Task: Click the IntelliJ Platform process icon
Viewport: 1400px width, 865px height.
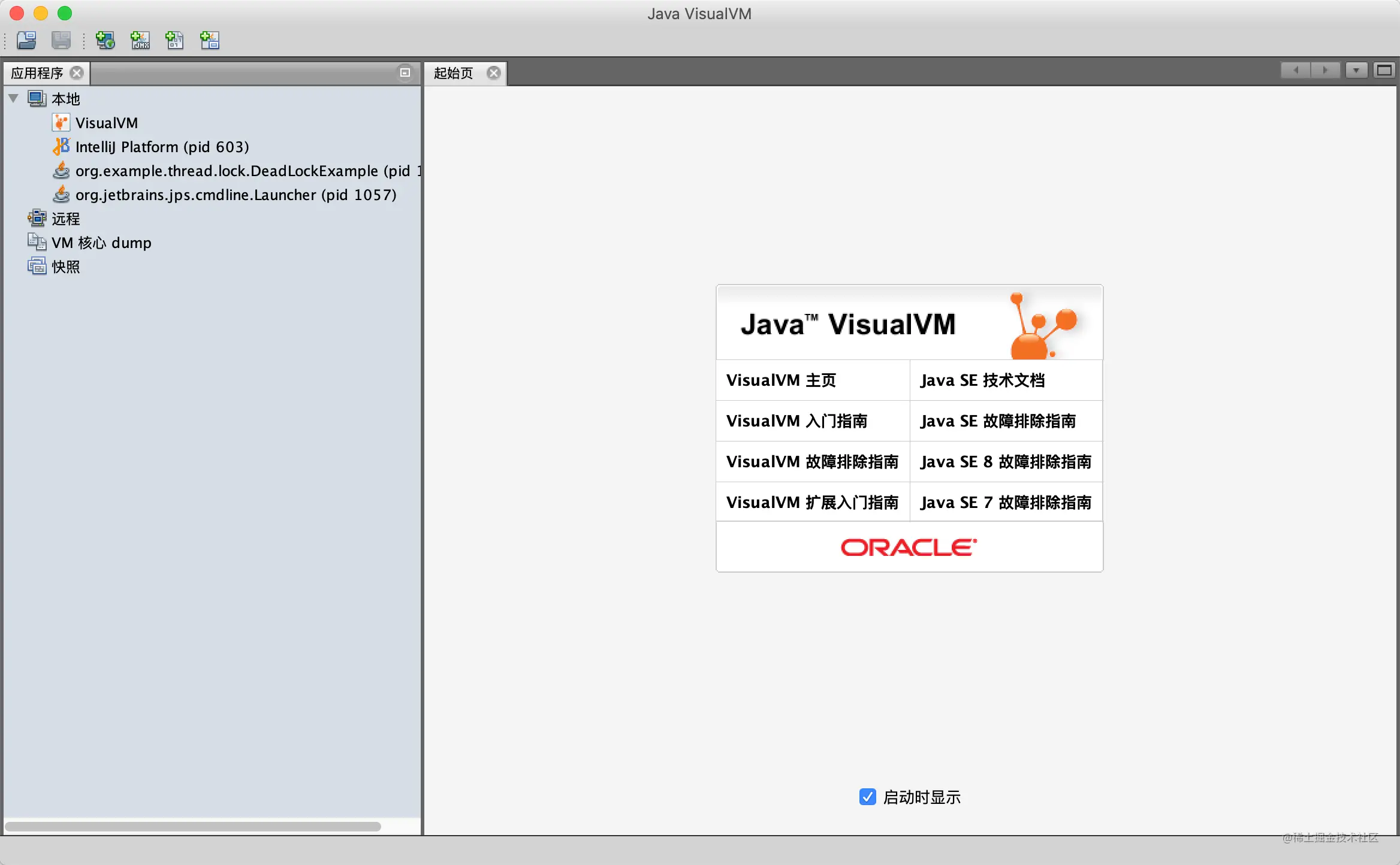Action: point(61,147)
